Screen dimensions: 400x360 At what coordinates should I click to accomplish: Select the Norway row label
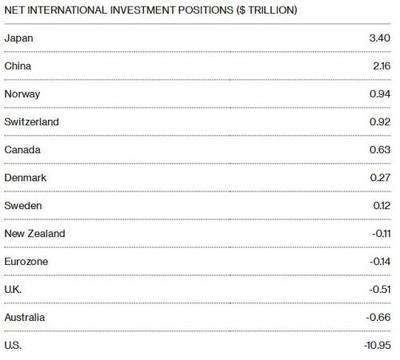point(22,94)
